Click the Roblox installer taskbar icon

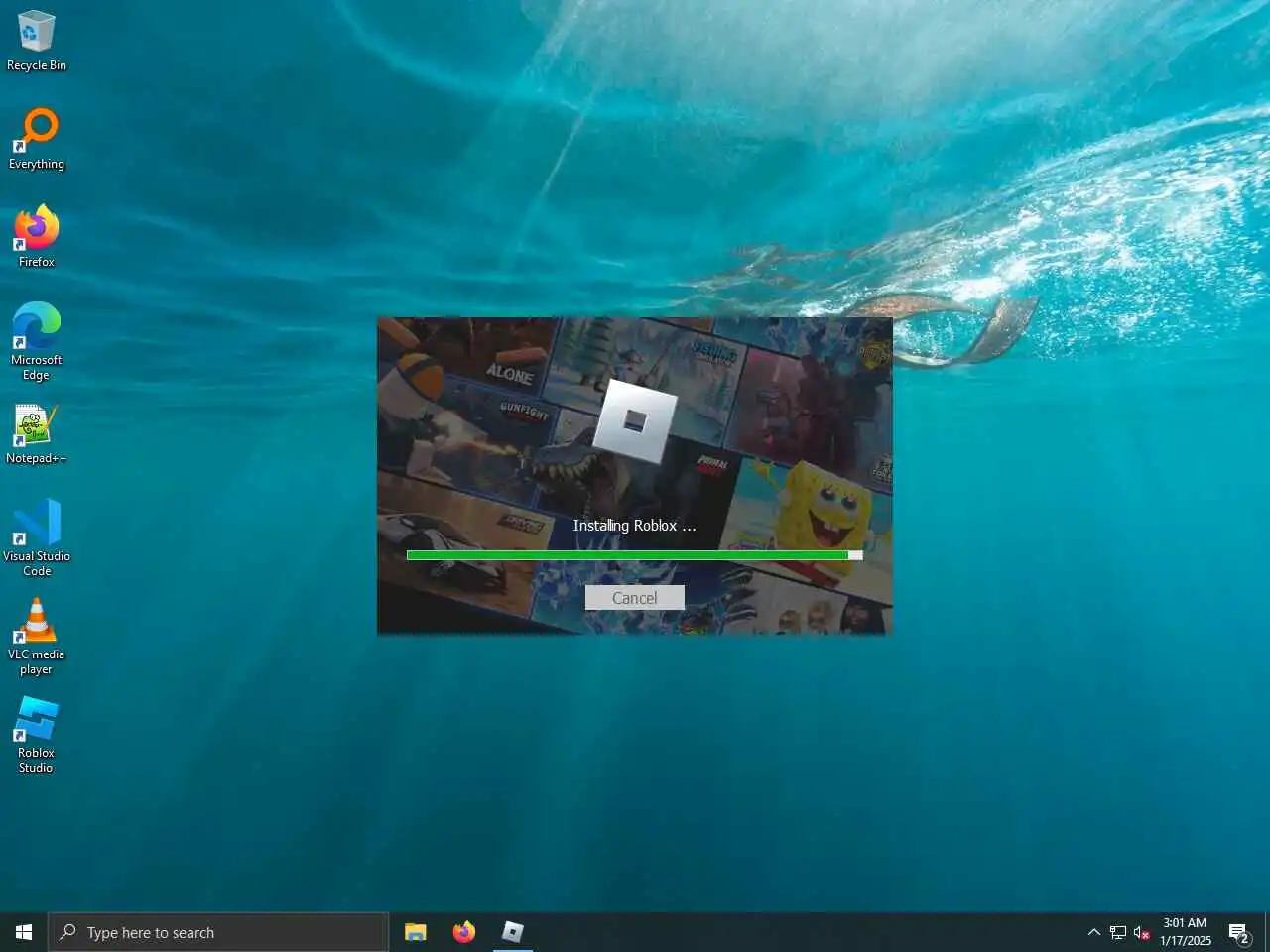point(512,932)
